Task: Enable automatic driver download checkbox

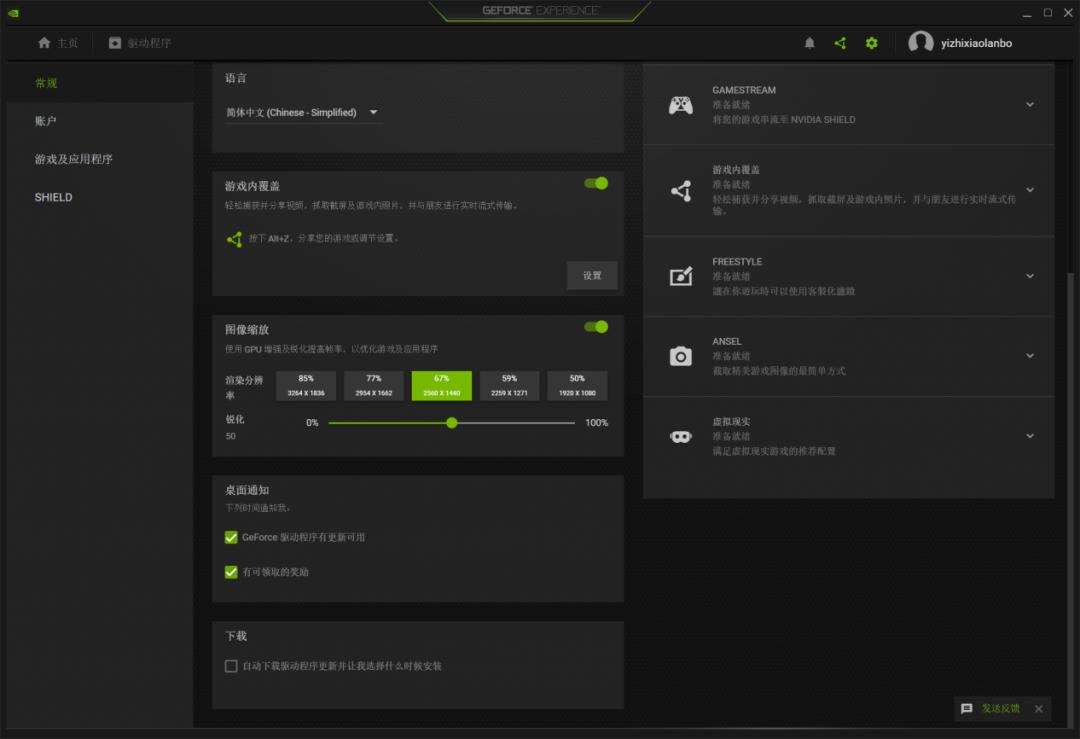Action: coord(231,666)
